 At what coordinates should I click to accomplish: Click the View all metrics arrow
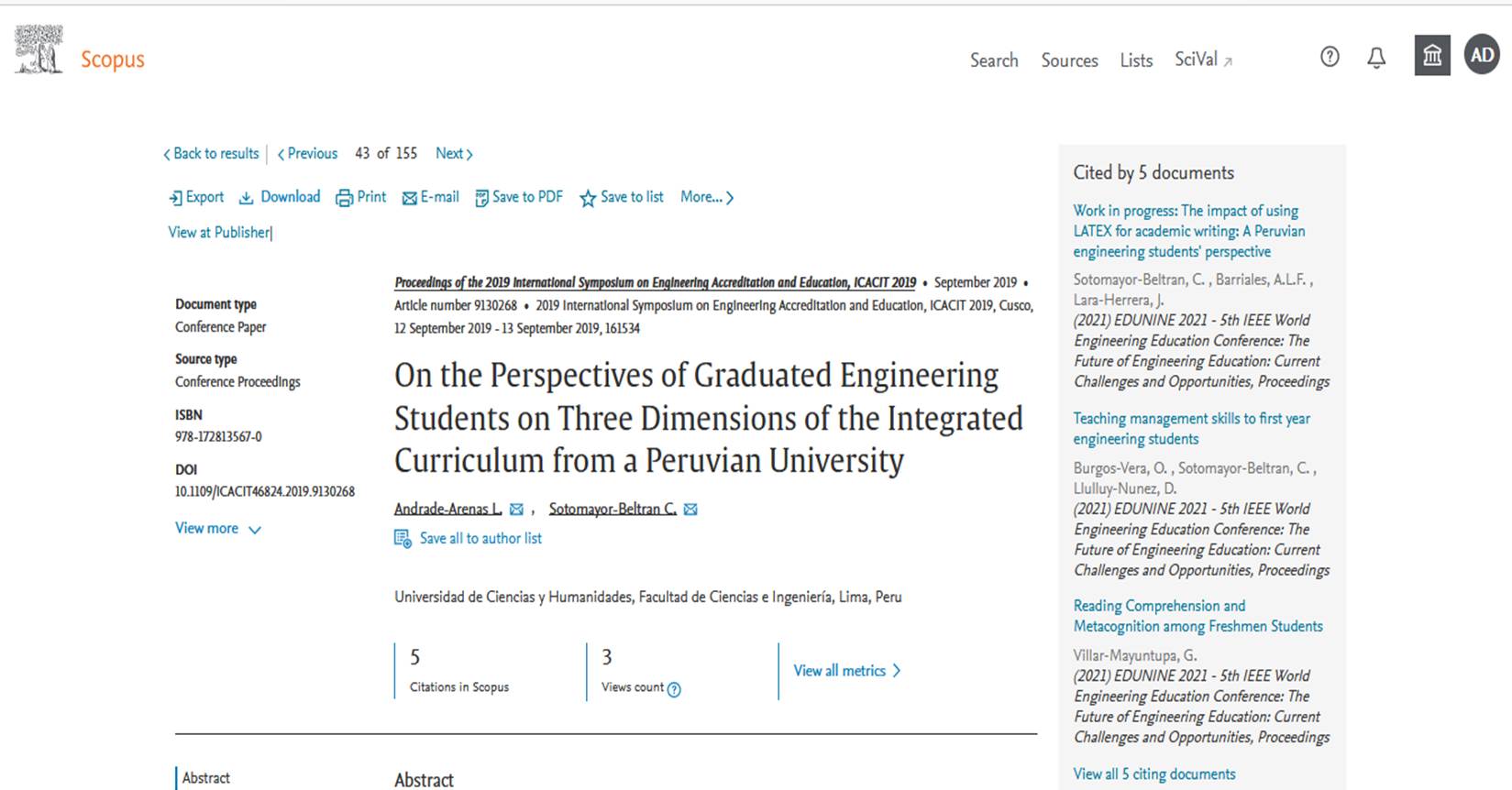click(897, 671)
